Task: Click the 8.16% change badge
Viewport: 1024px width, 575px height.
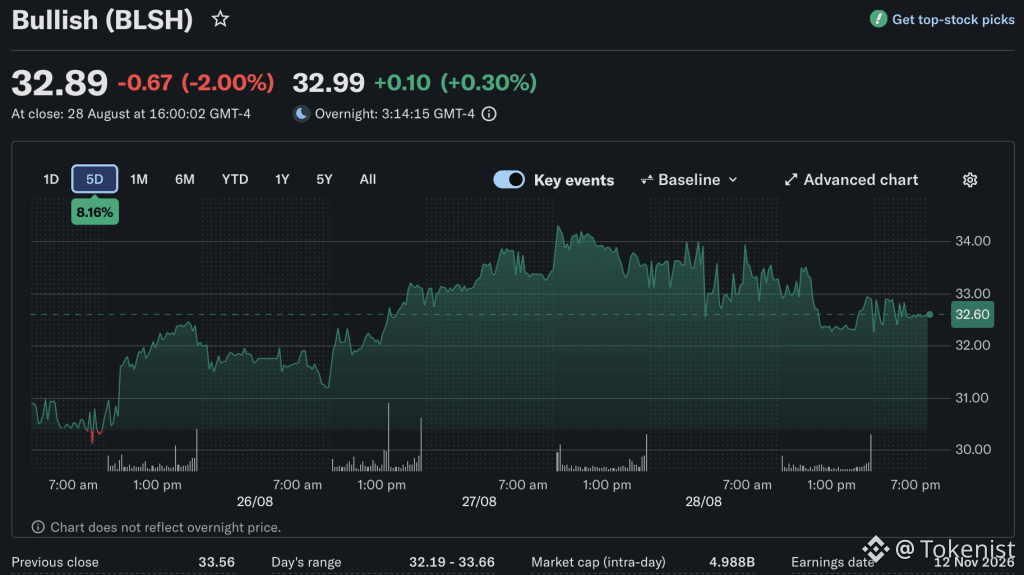Action: (x=95, y=212)
